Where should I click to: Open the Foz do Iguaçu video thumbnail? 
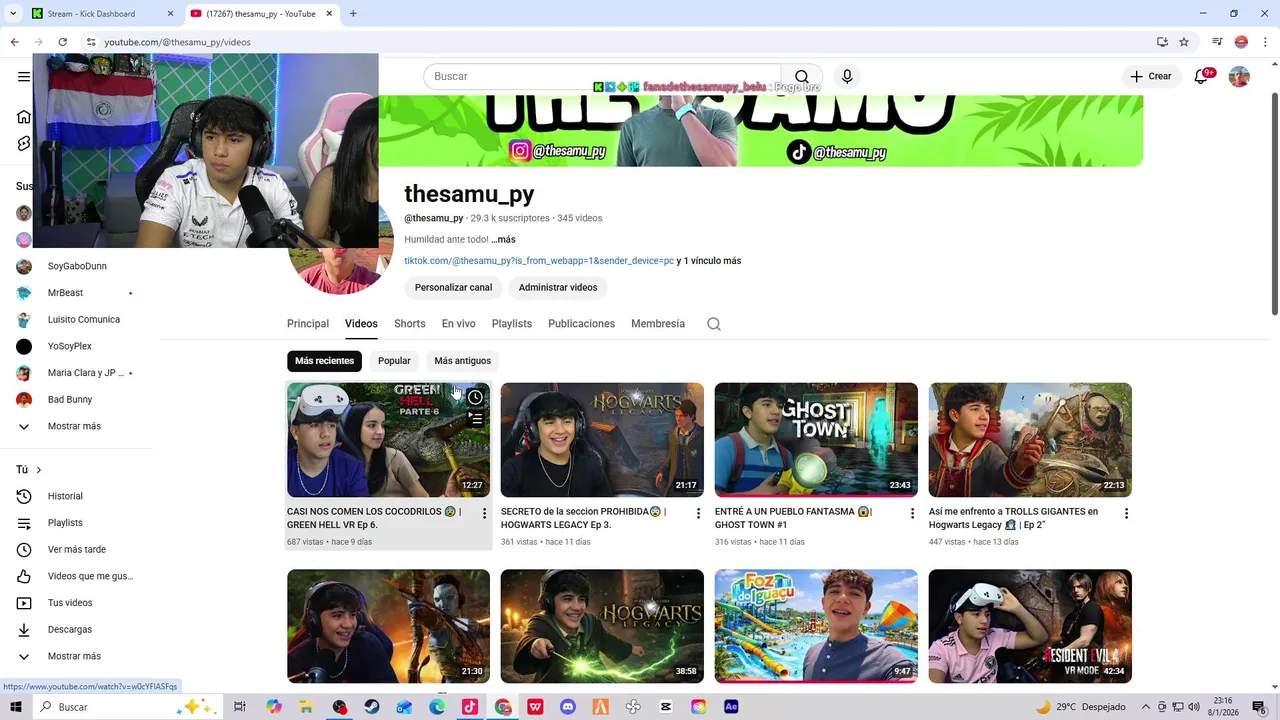tap(816, 626)
